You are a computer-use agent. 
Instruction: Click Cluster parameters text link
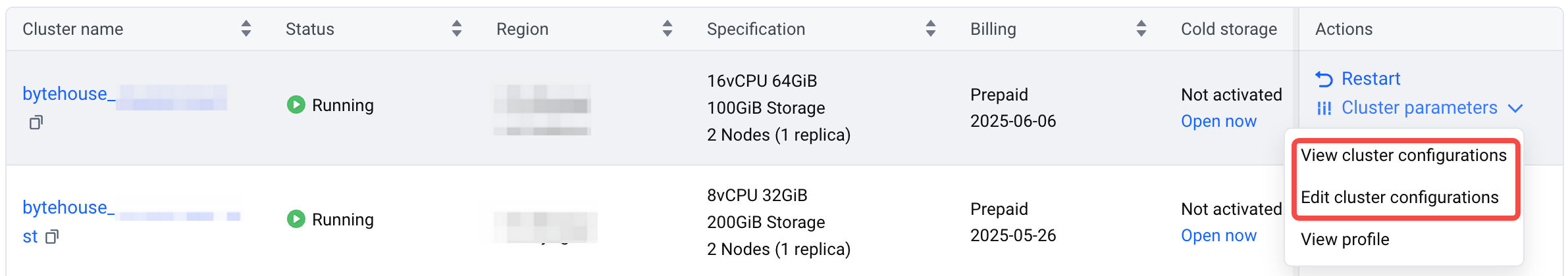click(1419, 108)
